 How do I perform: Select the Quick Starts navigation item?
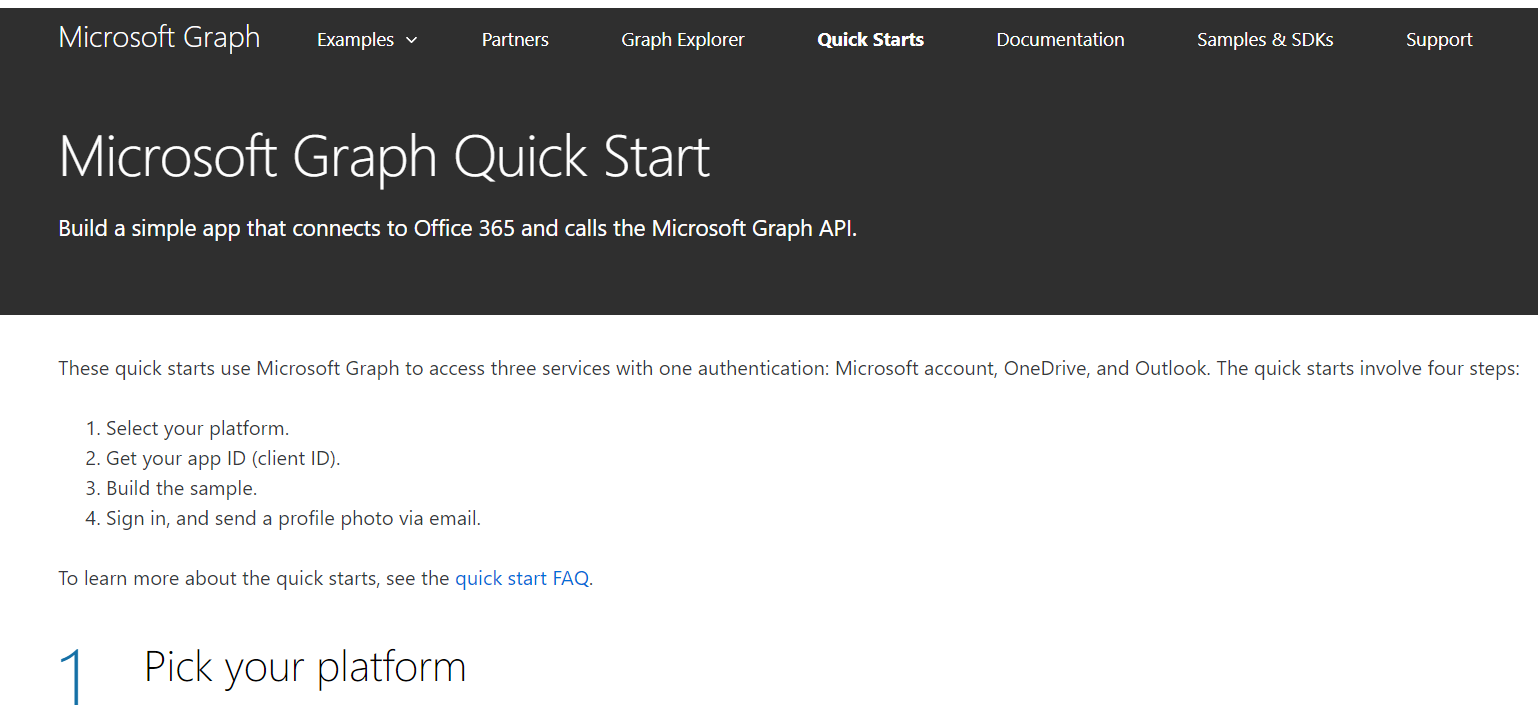tap(870, 40)
